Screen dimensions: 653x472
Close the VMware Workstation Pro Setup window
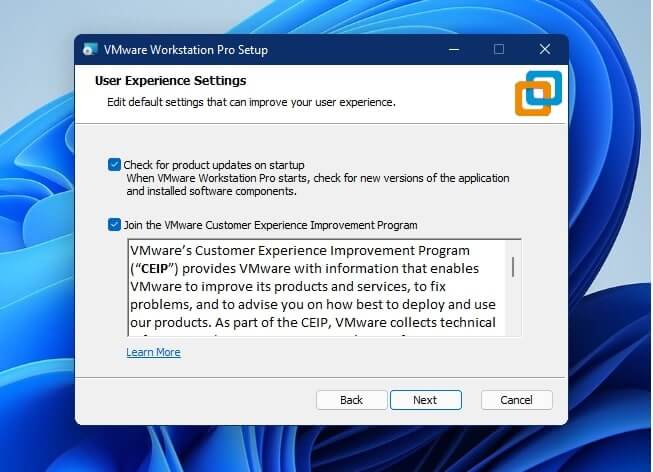(x=545, y=50)
